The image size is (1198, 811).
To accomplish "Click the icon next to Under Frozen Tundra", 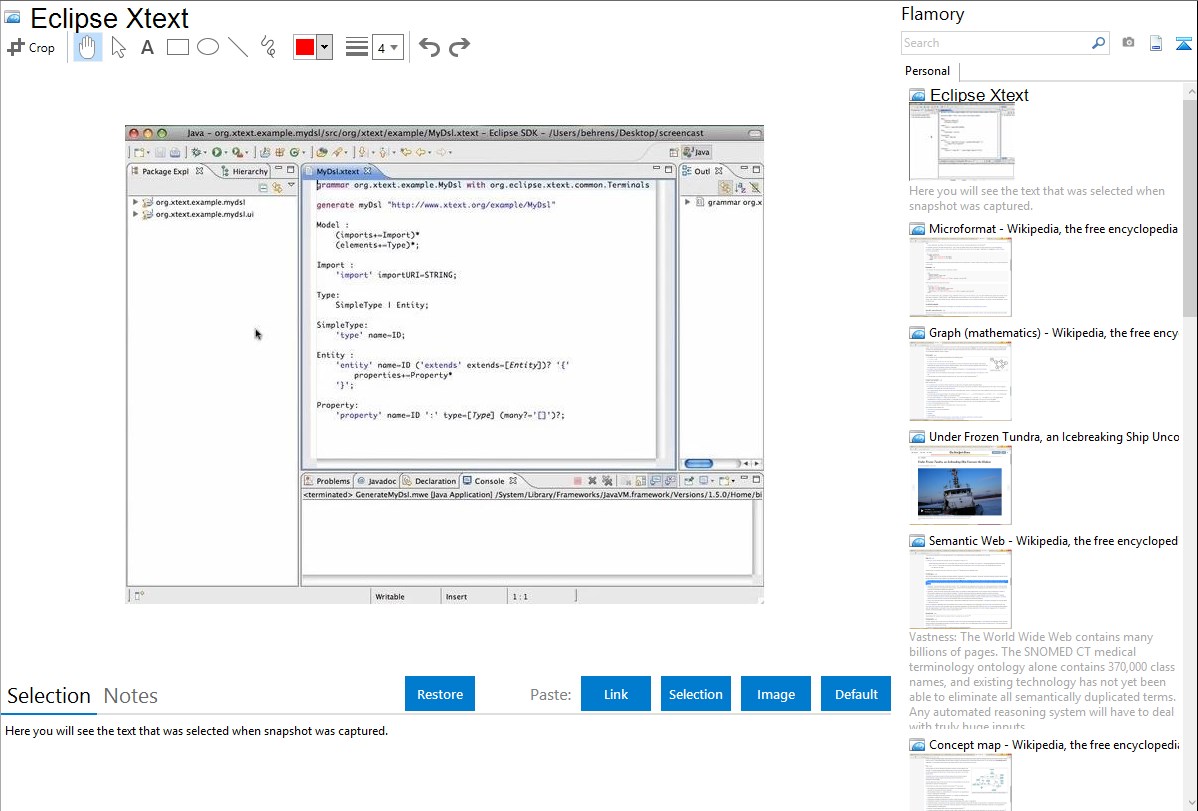I will 917,436.
